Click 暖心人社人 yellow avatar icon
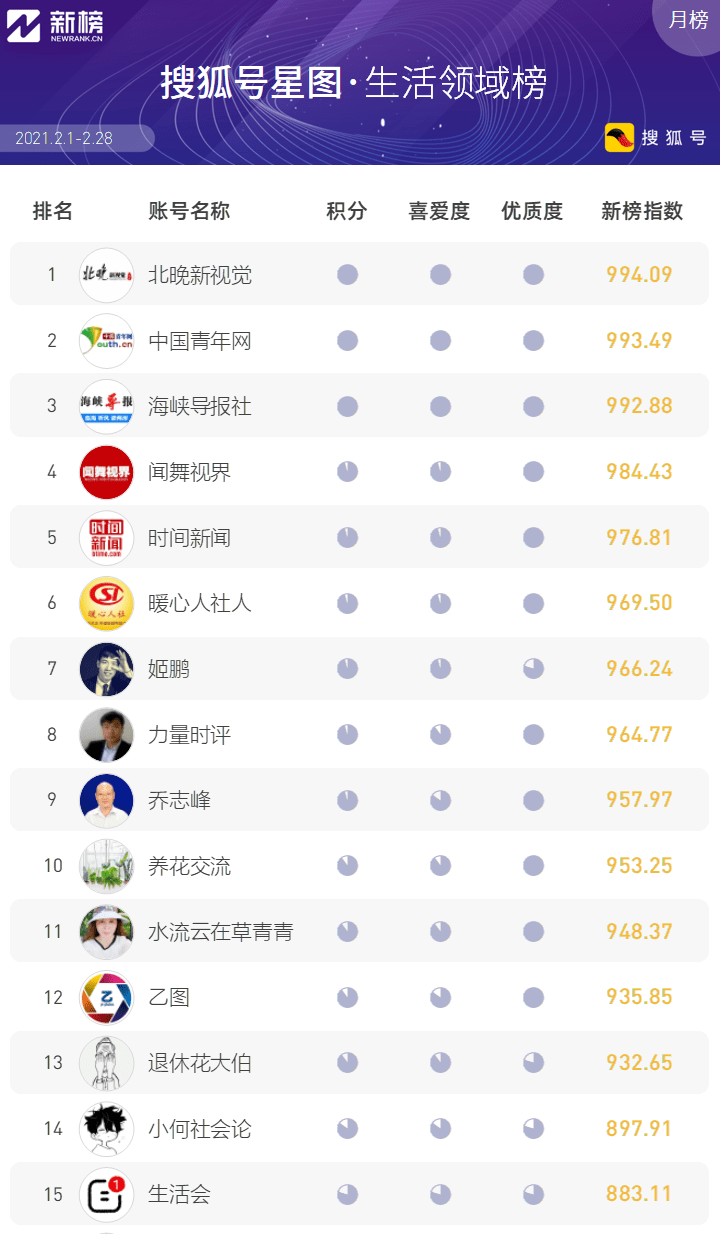This screenshot has height=1234, width=720. pos(106,603)
